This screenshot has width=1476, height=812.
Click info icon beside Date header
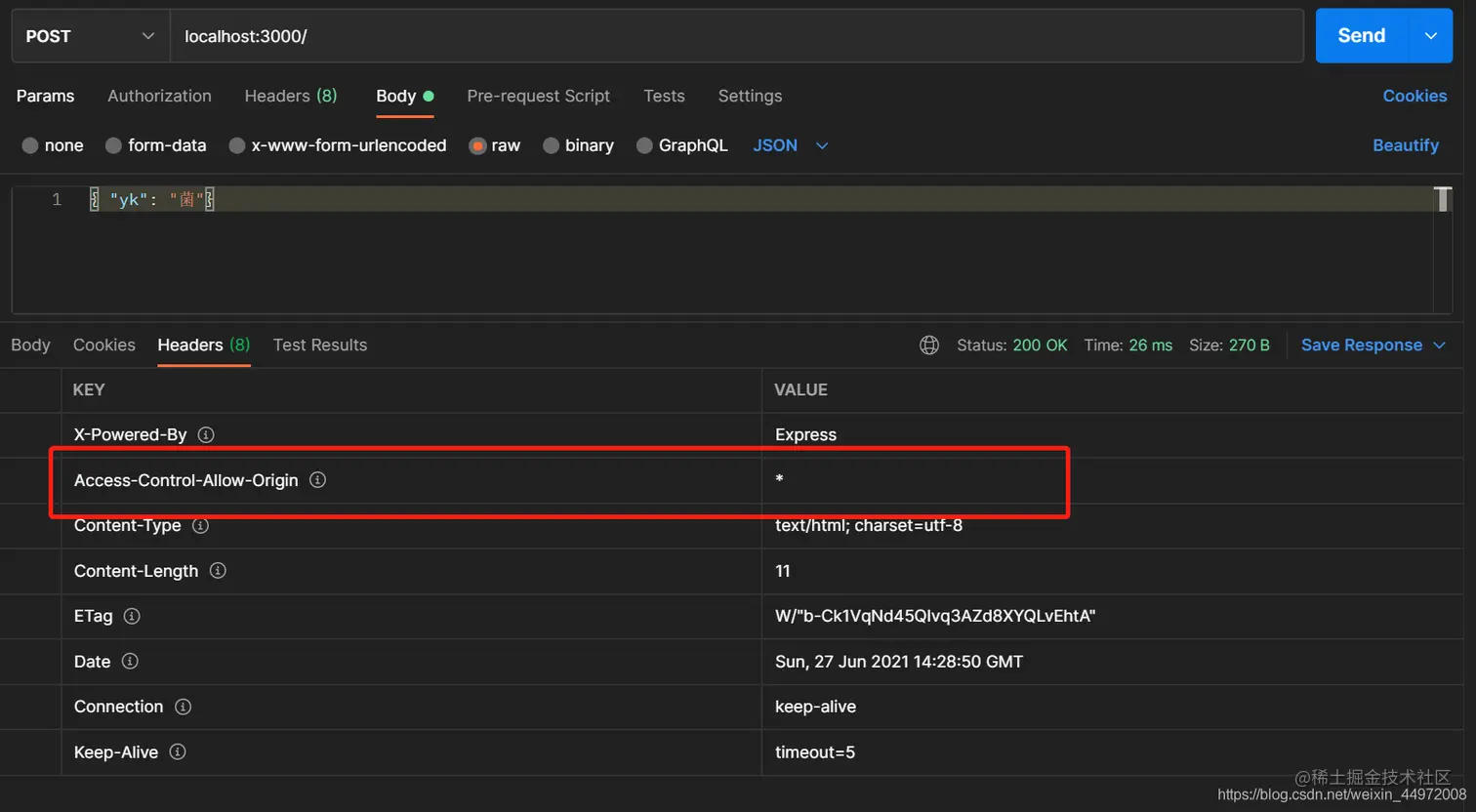[x=130, y=661]
